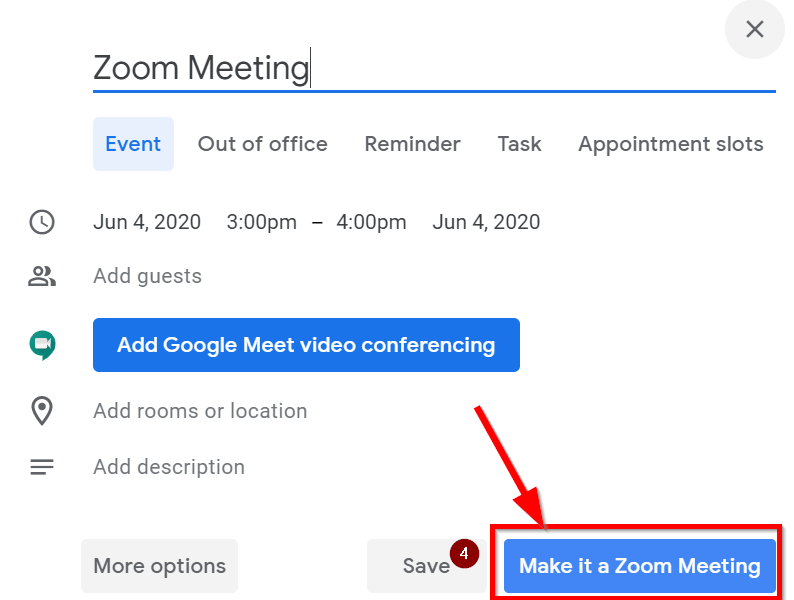Click the guests people icon
The width and height of the screenshot is (794, 600).
(42, 276)
